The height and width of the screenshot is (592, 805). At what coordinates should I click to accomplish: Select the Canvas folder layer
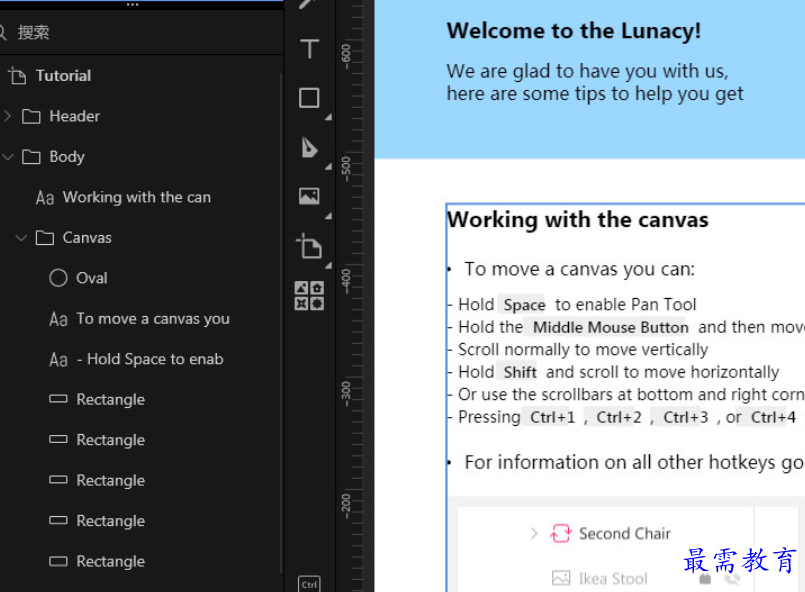click(141, 238)
